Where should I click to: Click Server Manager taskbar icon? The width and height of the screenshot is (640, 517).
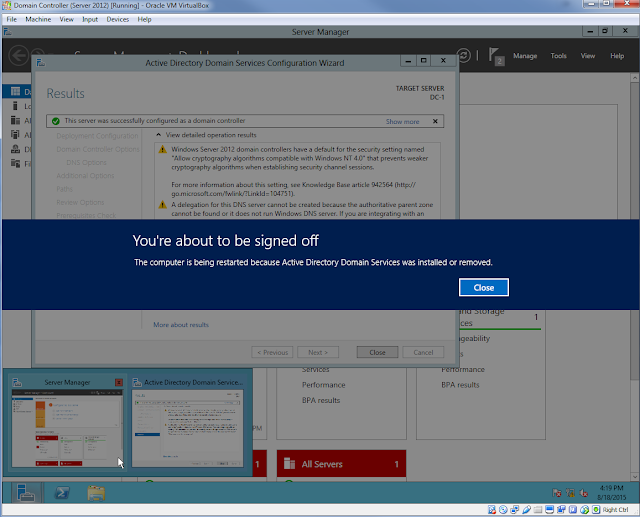click(26, 493)
